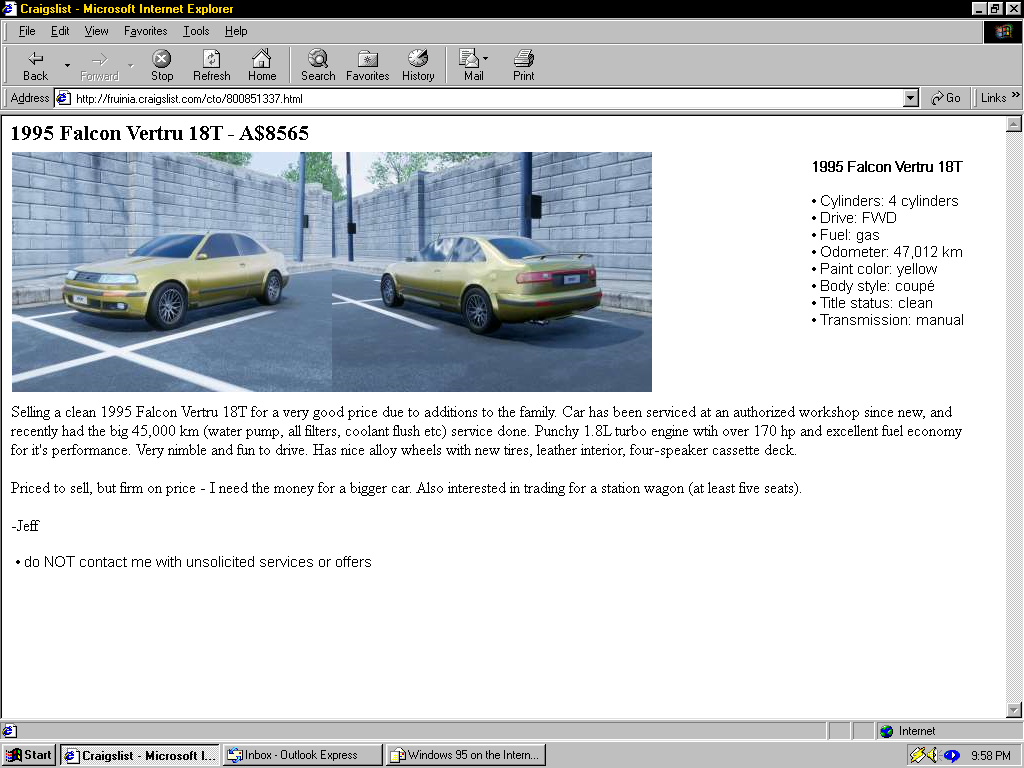Viewport: 1024px width, 768px height.
Task: Expand the address bar dropdown list
Action: [911, 99]
